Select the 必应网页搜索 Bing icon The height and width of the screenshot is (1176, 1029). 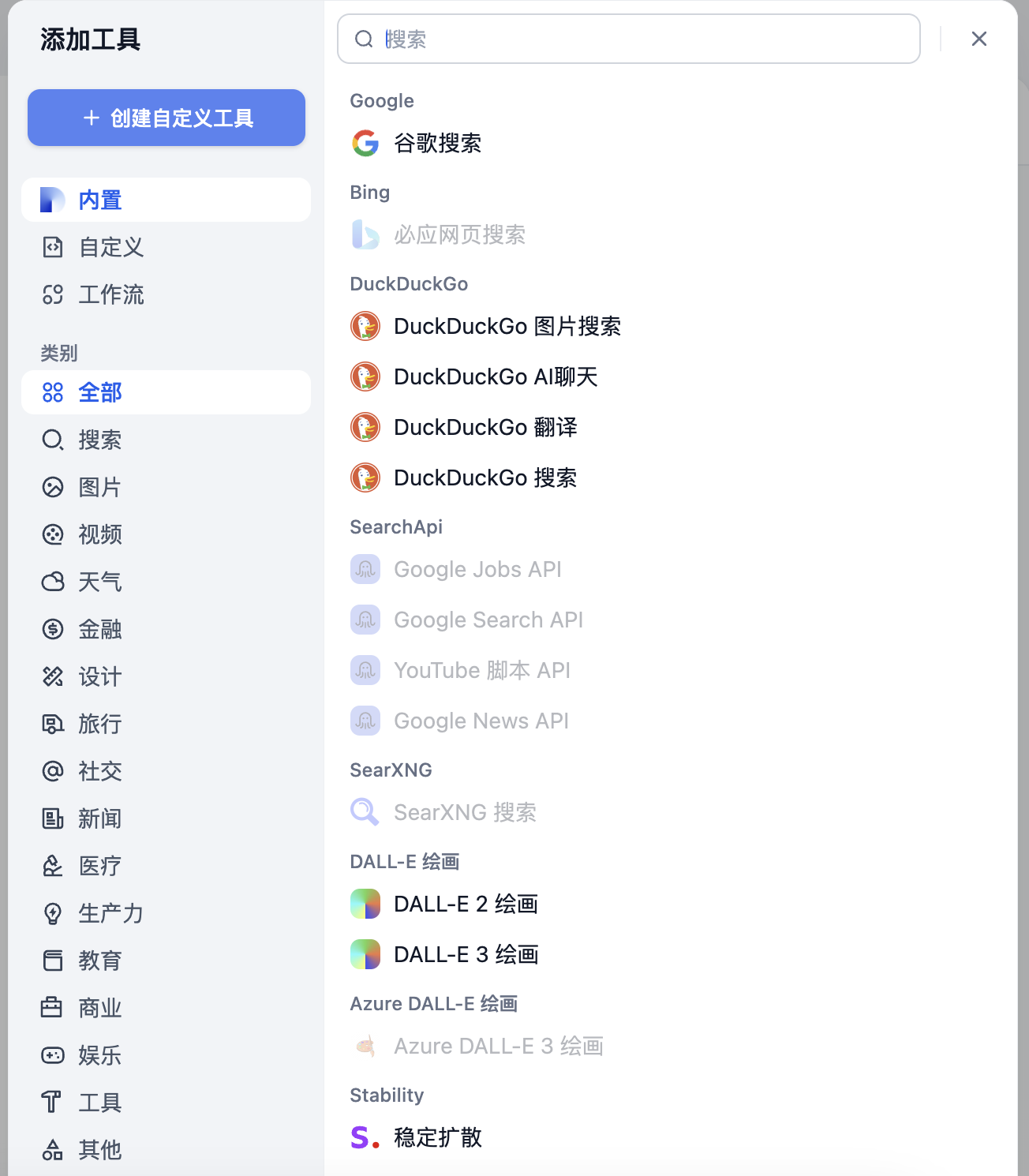click(365, 234)
